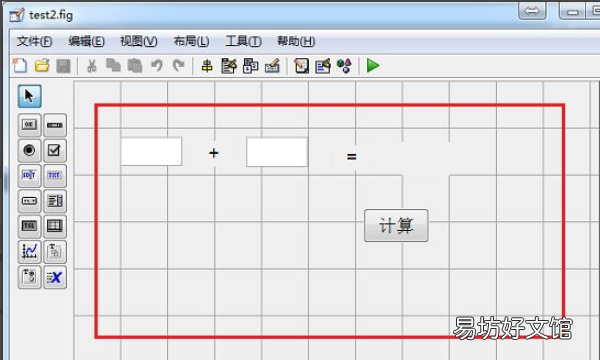Pick the Toggle Button component
Screen dimensions: 600x360
pos(29,226)
